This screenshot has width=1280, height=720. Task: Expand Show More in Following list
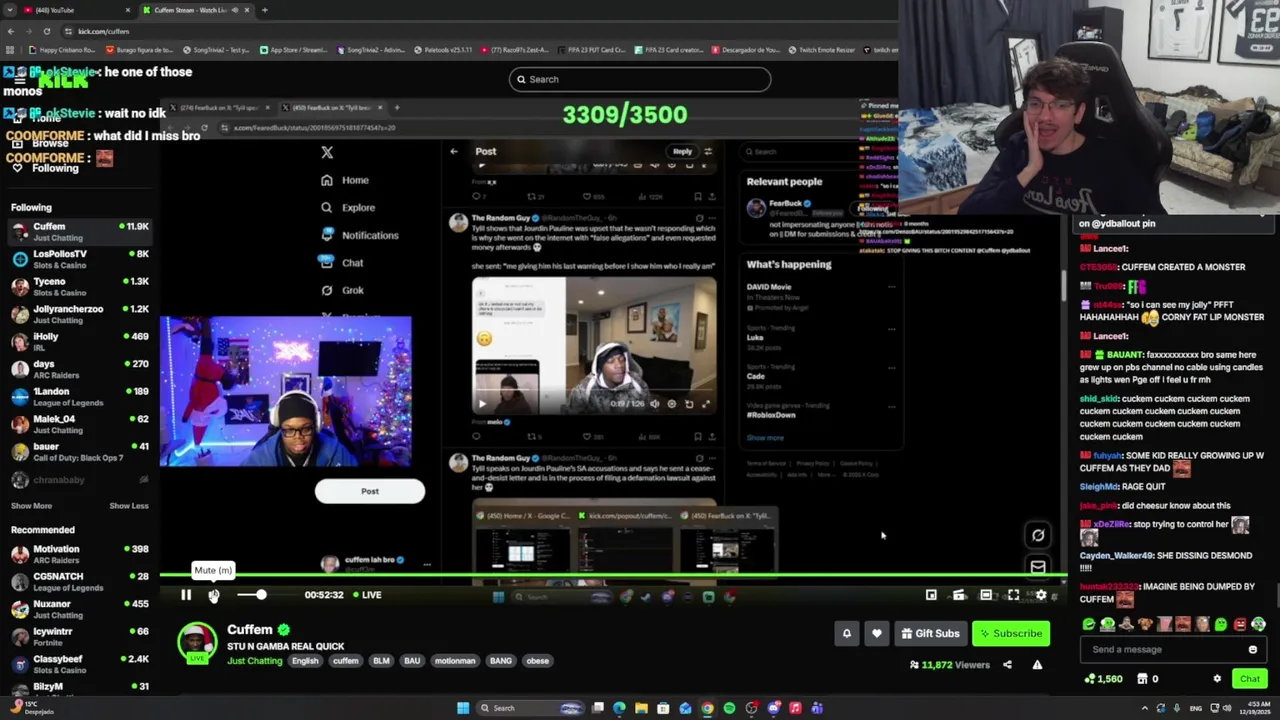(31, 506)
